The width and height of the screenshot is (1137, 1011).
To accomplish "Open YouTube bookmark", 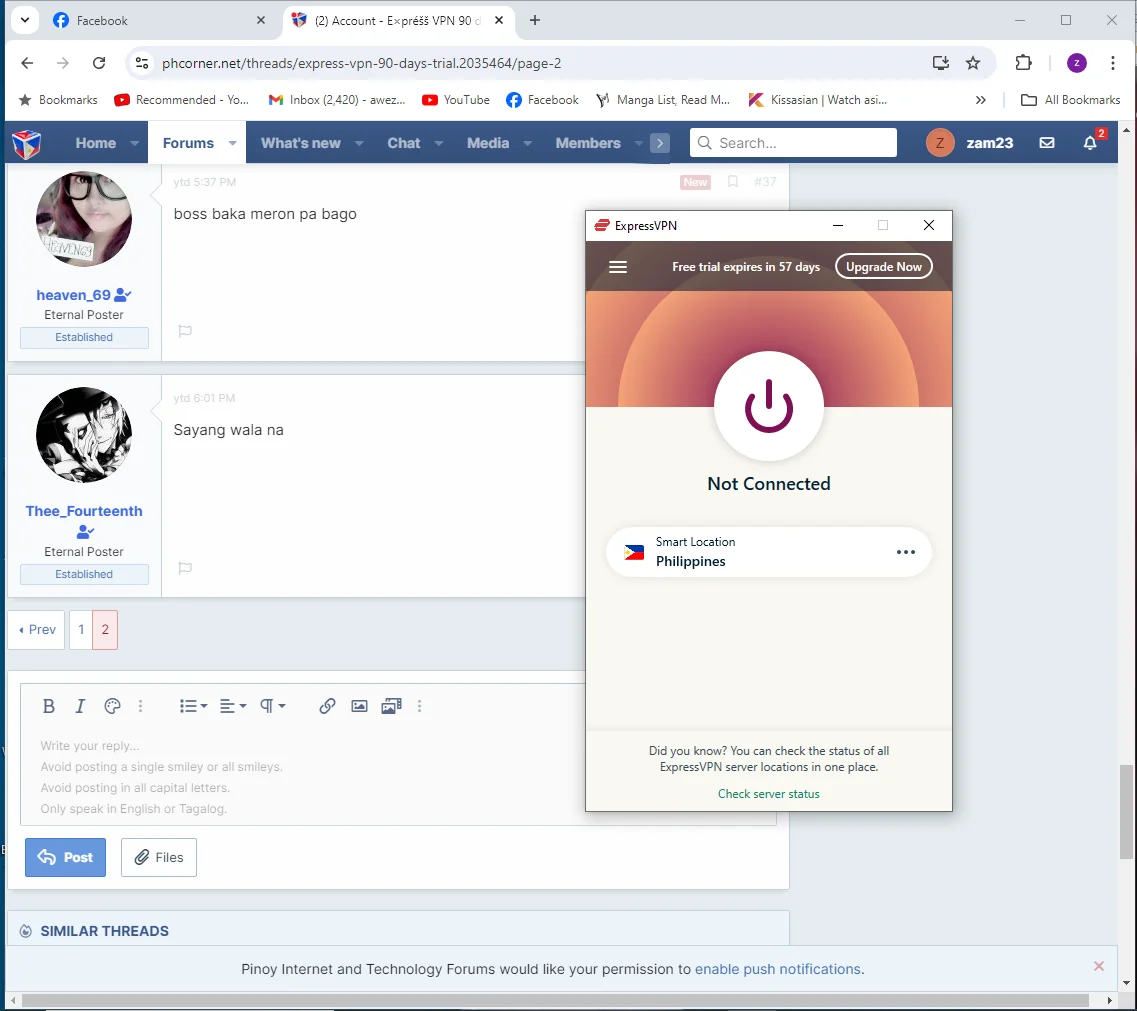I will [456, 100].
